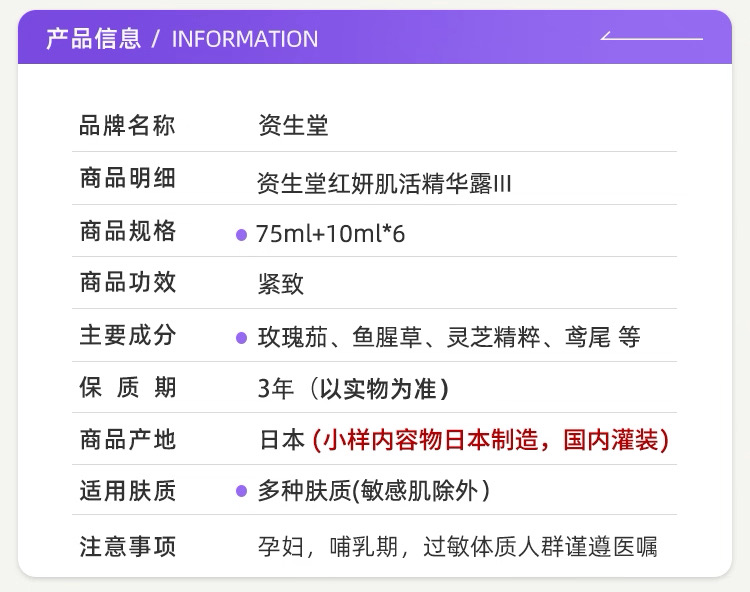Select the product name 资生堂红妍肌活精华露III
The width and height of the screenshot is (750, 592).
384,183
